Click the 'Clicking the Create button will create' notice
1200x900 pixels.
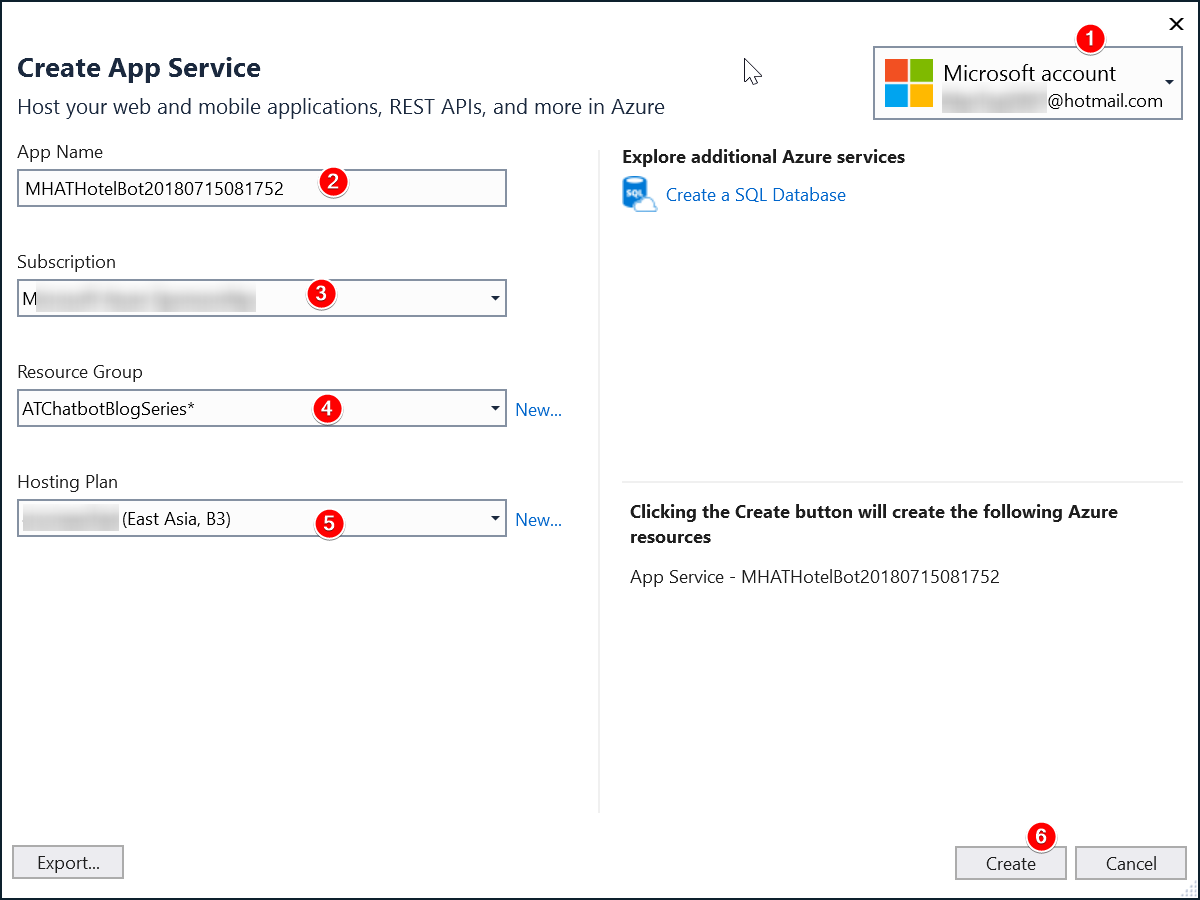874,524
